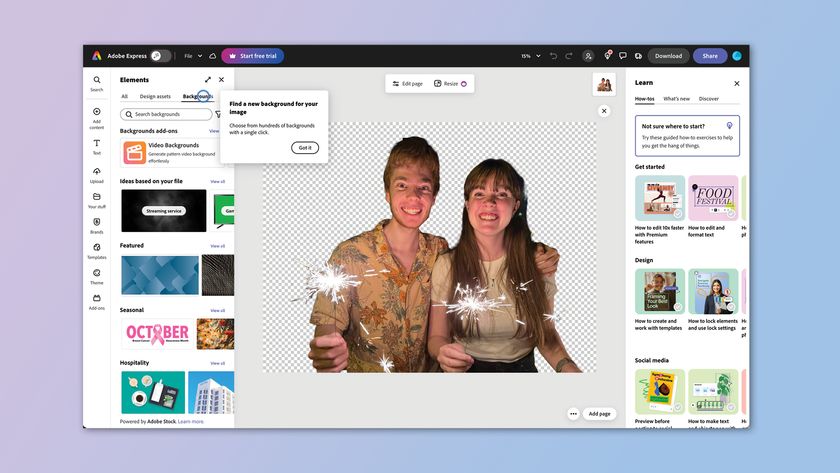840x473 pixels.
Task: Open Brands in the sidebar
Action: pyautogui.click(x=96, y=226)
